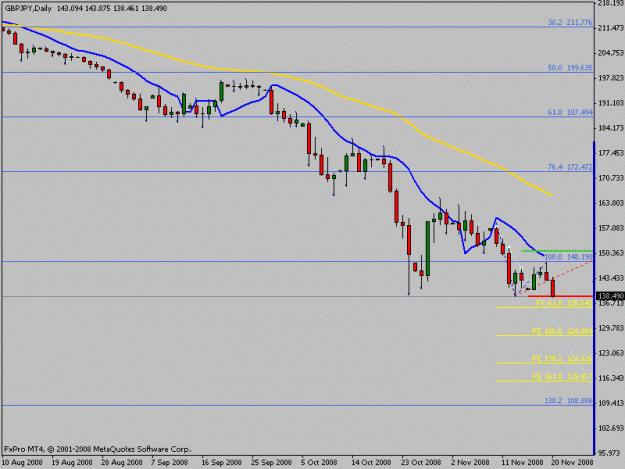Click the current price tag 138.490
The width and height of the screenshot is (625, 469).
[x=610, y=296]
